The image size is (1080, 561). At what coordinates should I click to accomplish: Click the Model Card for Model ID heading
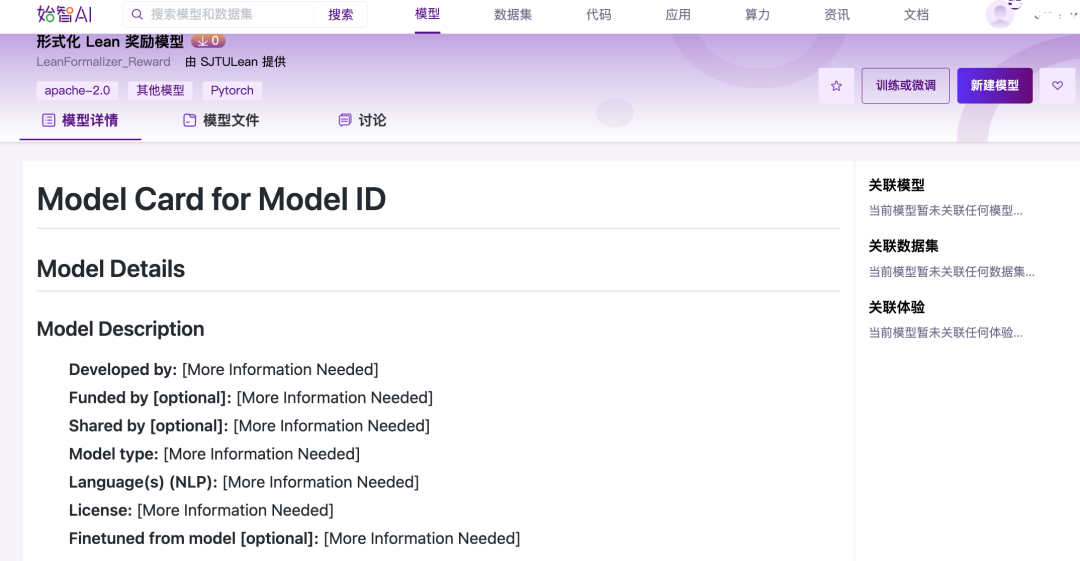point(211,200)
